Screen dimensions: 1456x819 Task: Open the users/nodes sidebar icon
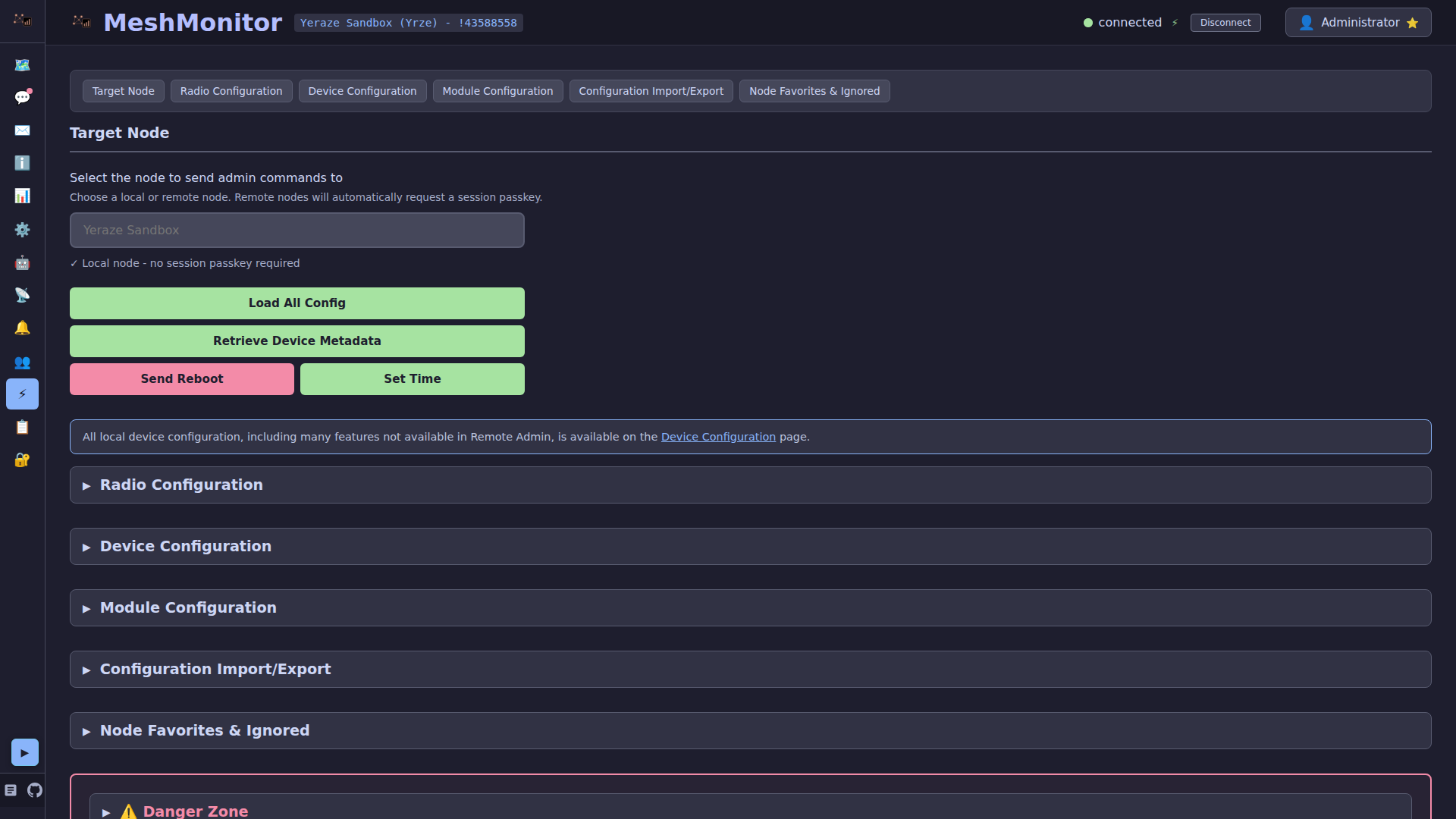click(x=22, y=362)
